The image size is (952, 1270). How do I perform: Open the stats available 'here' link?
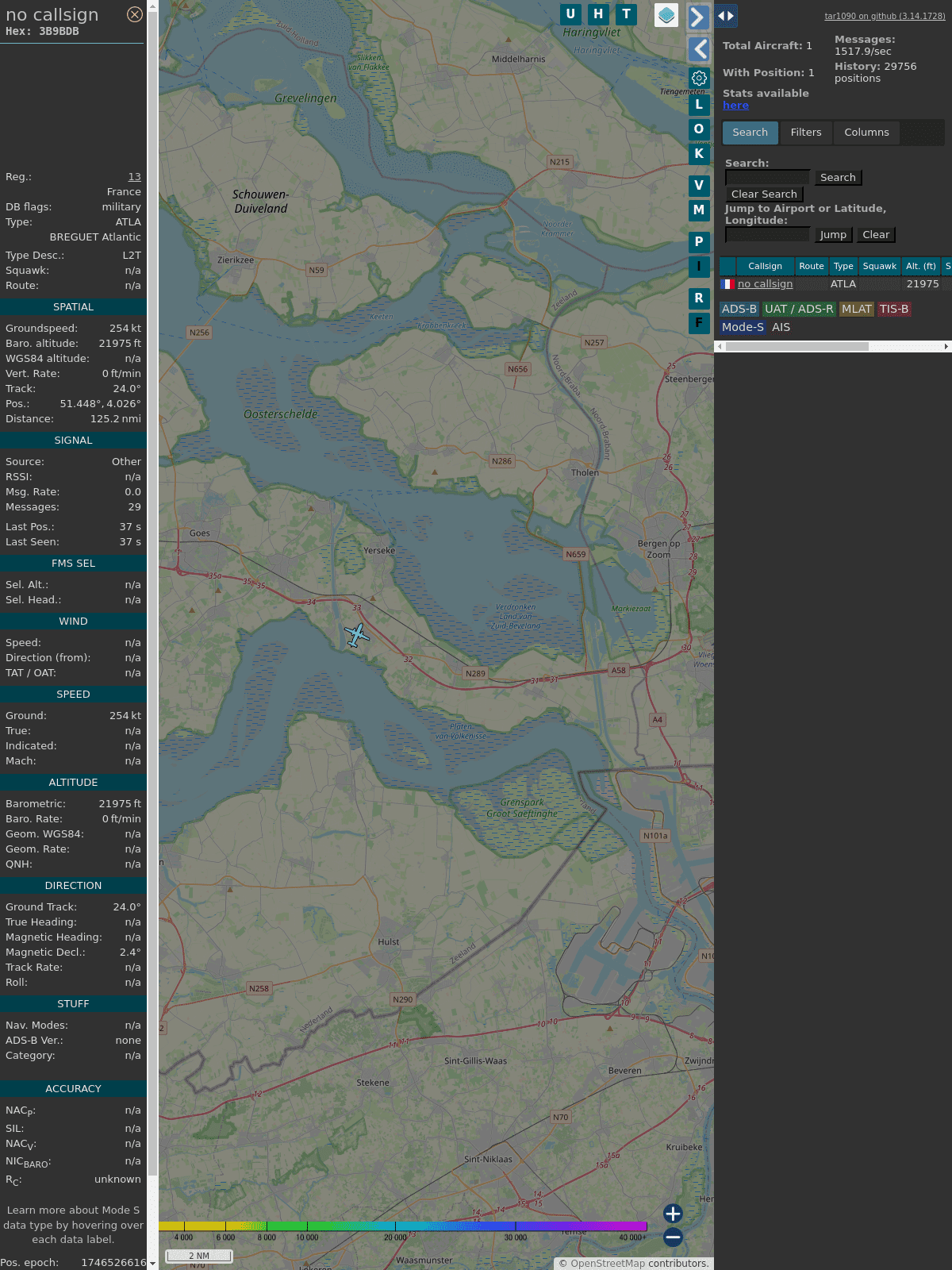coord(735,106)
